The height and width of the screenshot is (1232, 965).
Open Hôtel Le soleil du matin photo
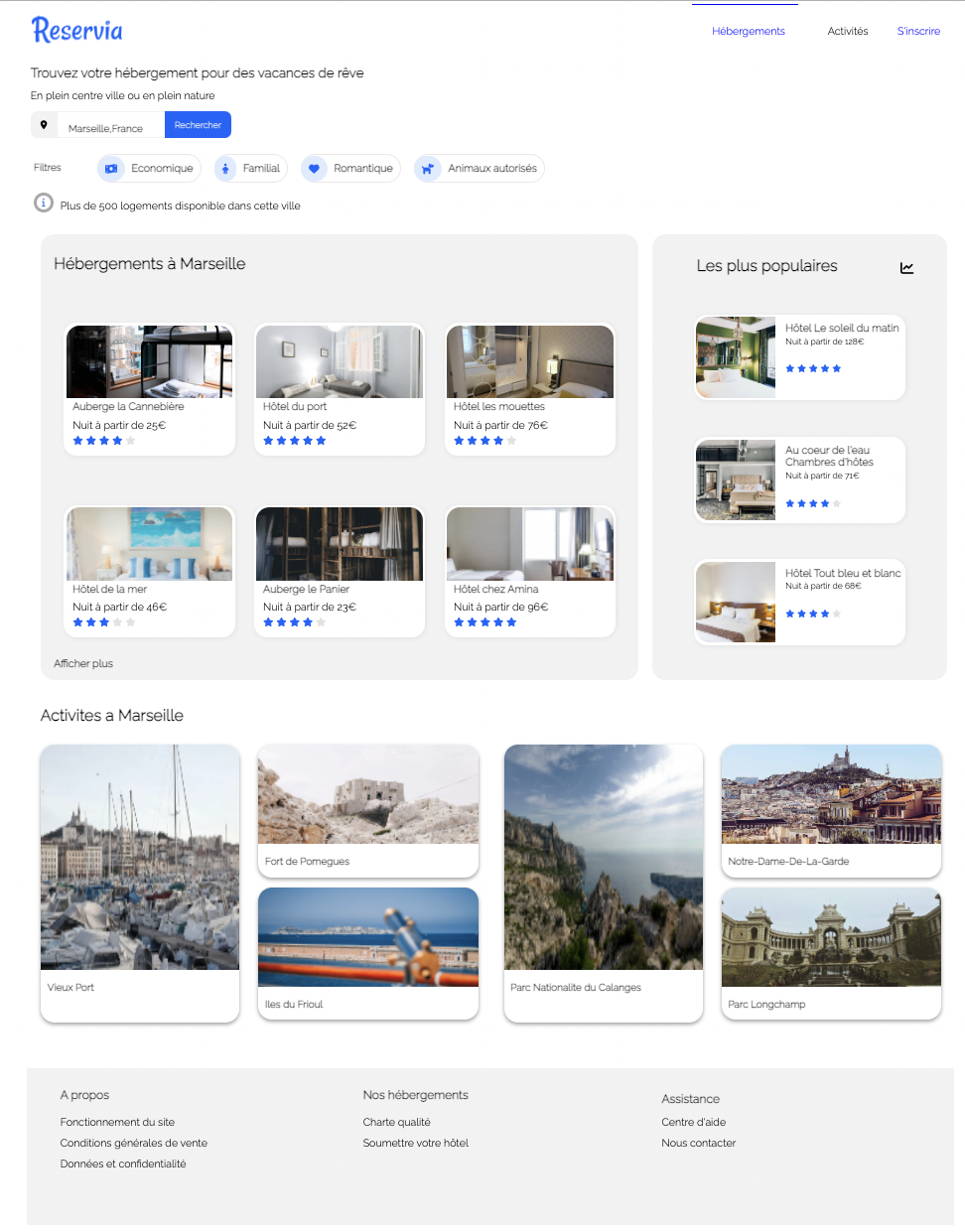tap(736, 357)
